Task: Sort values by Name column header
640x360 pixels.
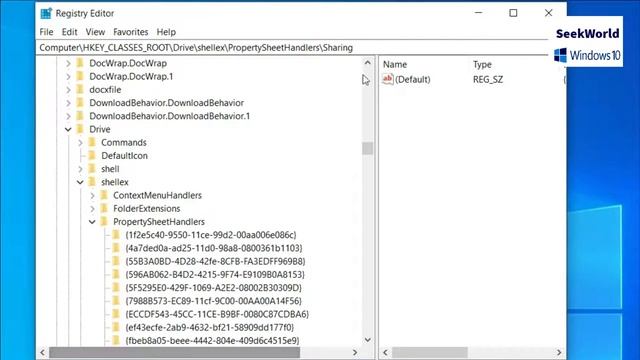Action: pyautogui.click(x=395, y=64)
